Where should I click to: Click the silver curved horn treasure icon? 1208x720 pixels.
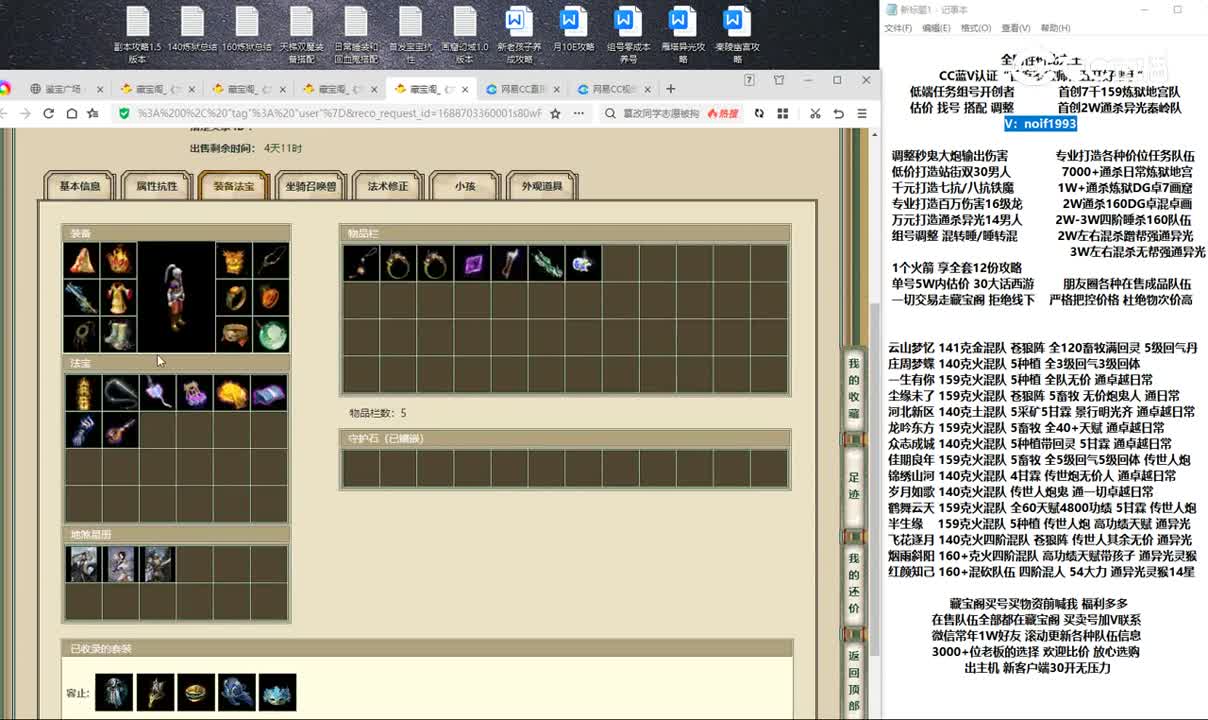tap(120, 393)
